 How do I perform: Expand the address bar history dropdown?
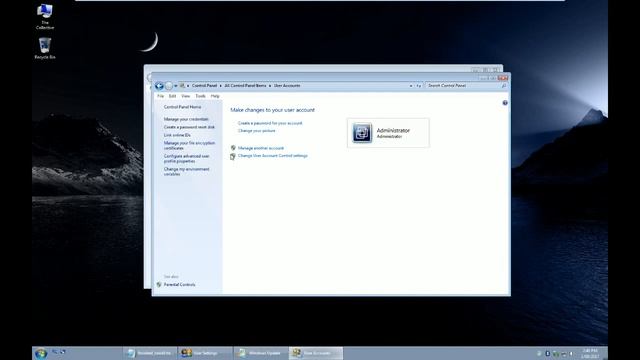[x=411, y=86]
